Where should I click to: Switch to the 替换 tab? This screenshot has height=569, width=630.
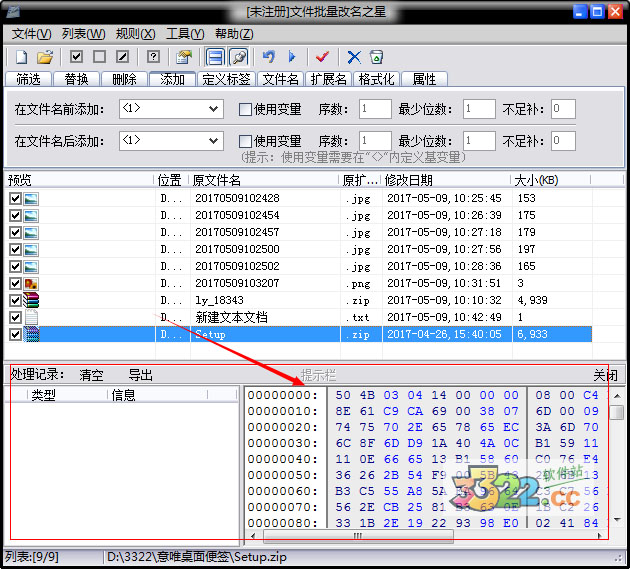click(x=76, y=79)
